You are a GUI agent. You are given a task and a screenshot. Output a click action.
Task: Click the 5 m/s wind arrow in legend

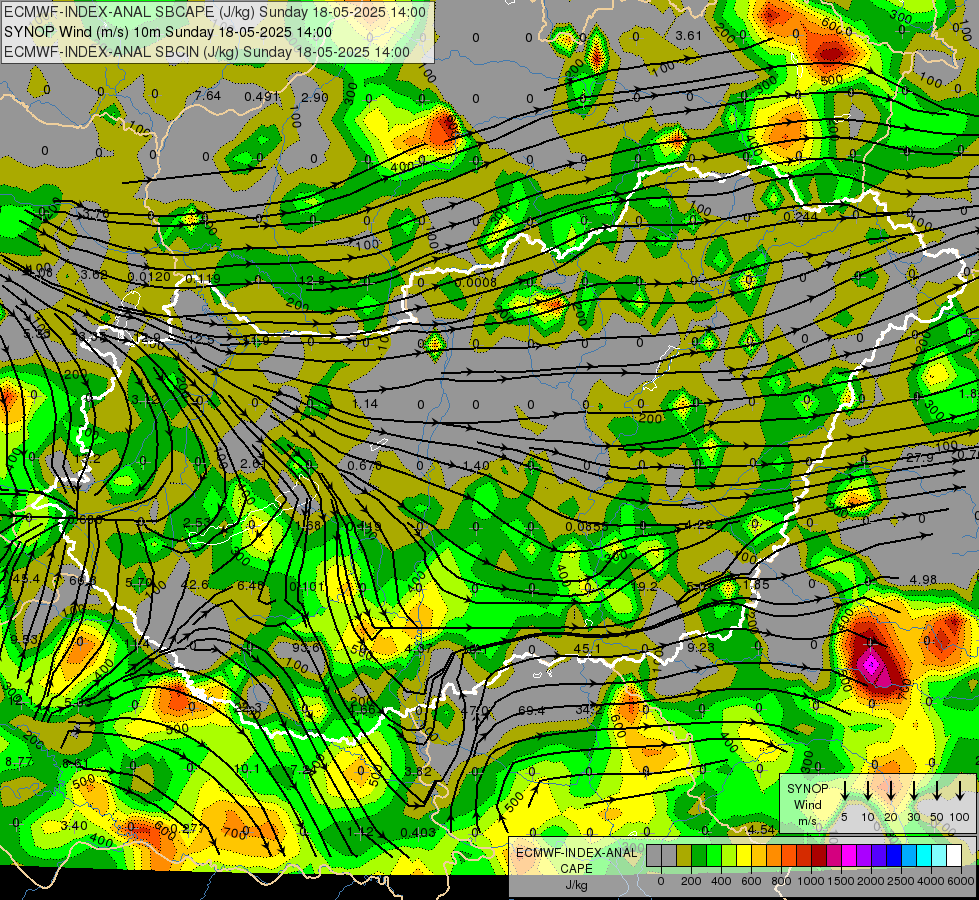[x=845, y=790]
